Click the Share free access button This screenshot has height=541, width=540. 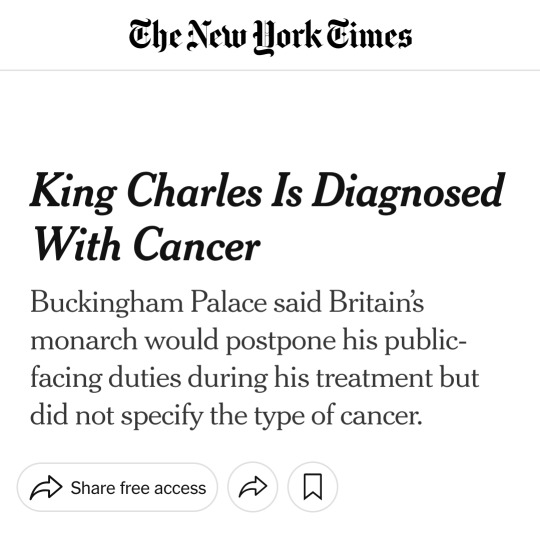point(117,487)
